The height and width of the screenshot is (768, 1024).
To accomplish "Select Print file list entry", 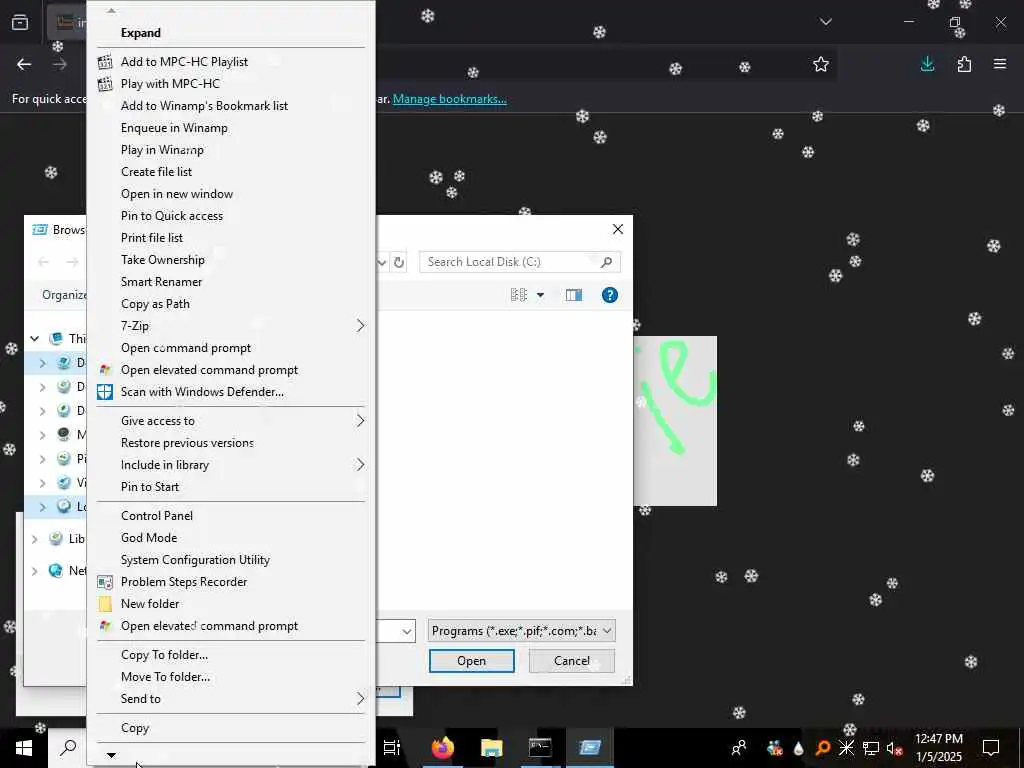I will [x=152, y=238].
